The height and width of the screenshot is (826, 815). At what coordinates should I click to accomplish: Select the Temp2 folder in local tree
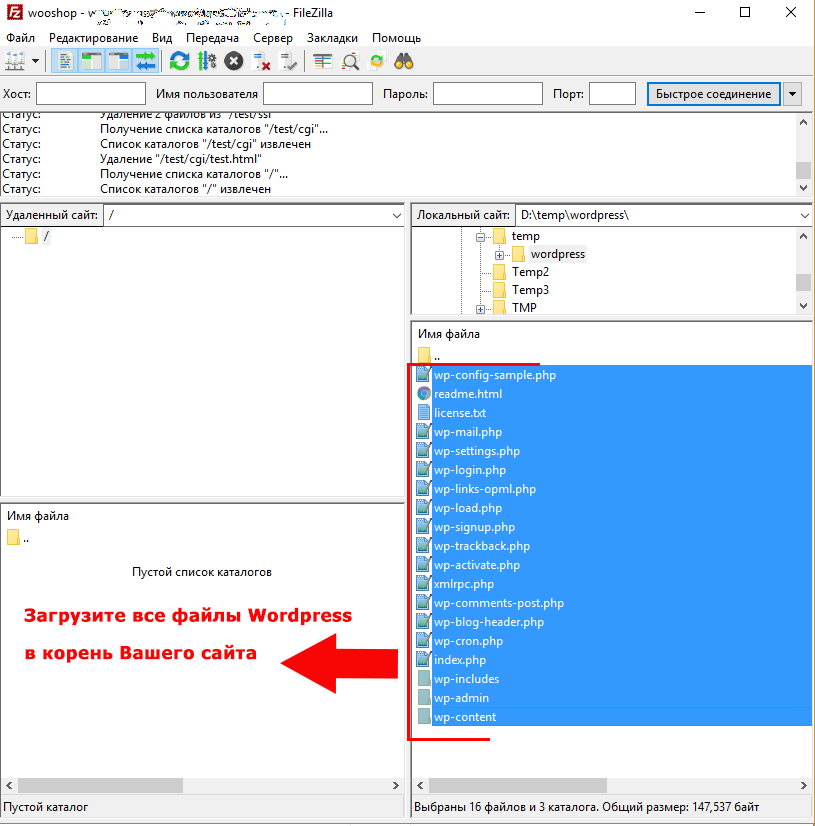point(530,272)
